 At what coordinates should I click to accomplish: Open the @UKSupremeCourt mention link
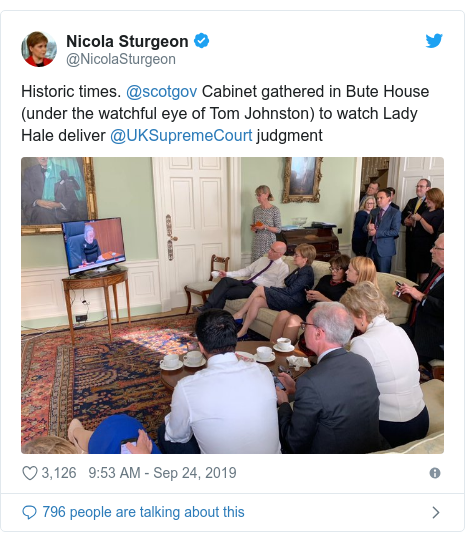181,136
